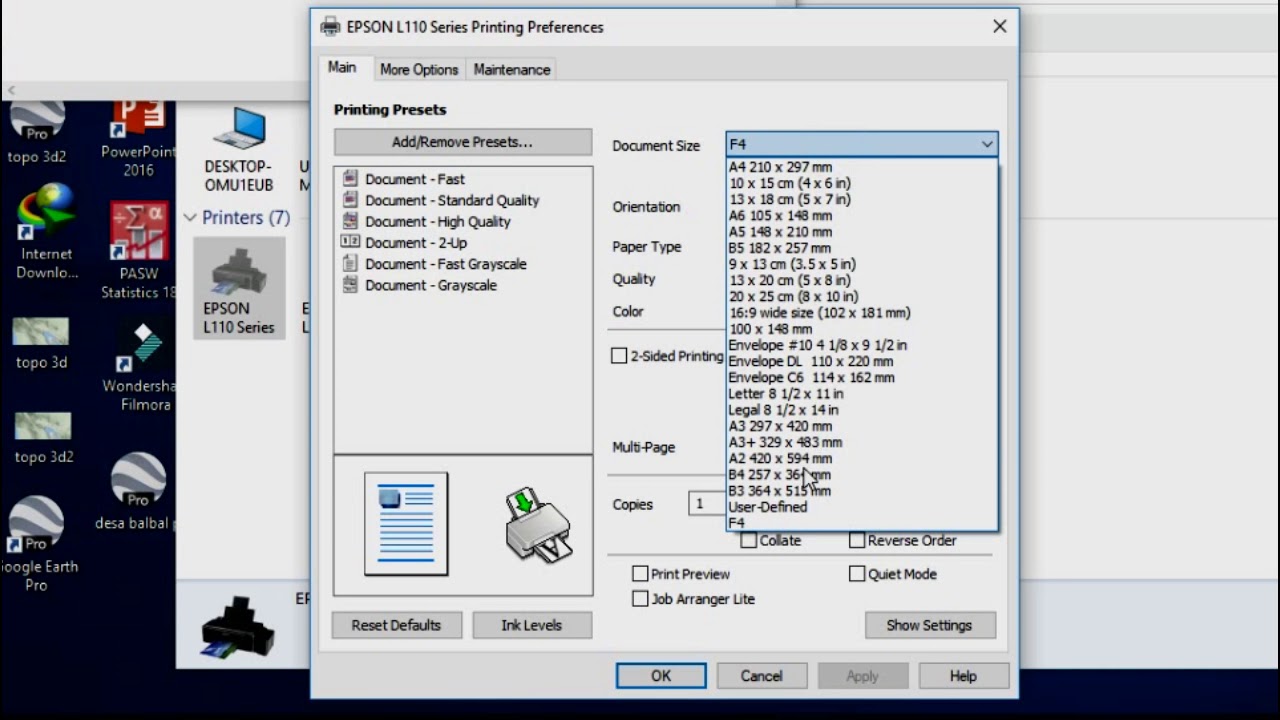Choose B5 182 x 257 mm size
The width and height of the screenshot is (1280, 720).
click(862, 248)
